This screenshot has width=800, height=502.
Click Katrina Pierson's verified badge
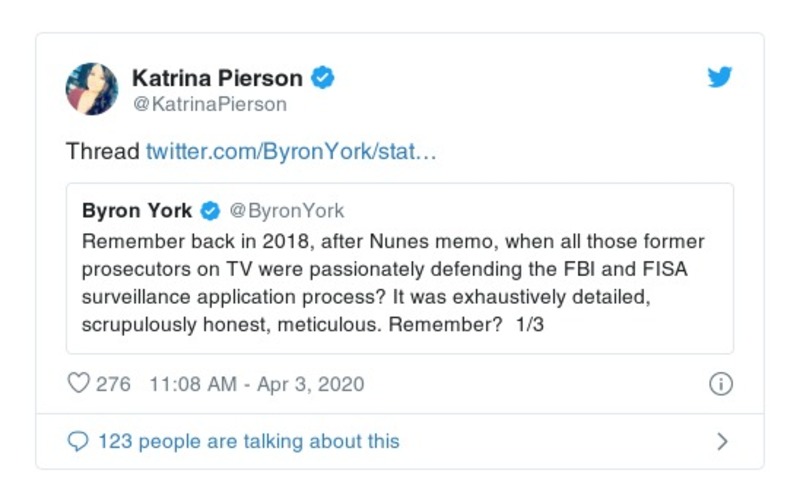coord(323,78)
